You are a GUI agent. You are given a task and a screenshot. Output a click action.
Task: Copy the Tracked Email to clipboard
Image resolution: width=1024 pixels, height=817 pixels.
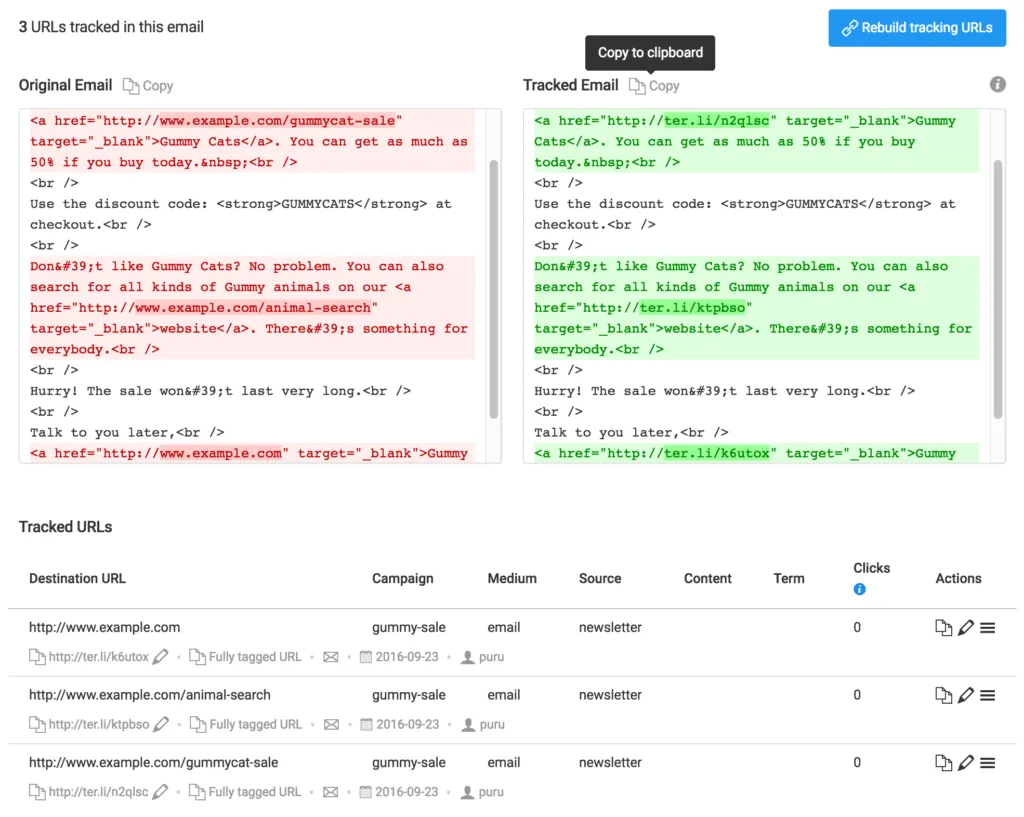(654, 86)
